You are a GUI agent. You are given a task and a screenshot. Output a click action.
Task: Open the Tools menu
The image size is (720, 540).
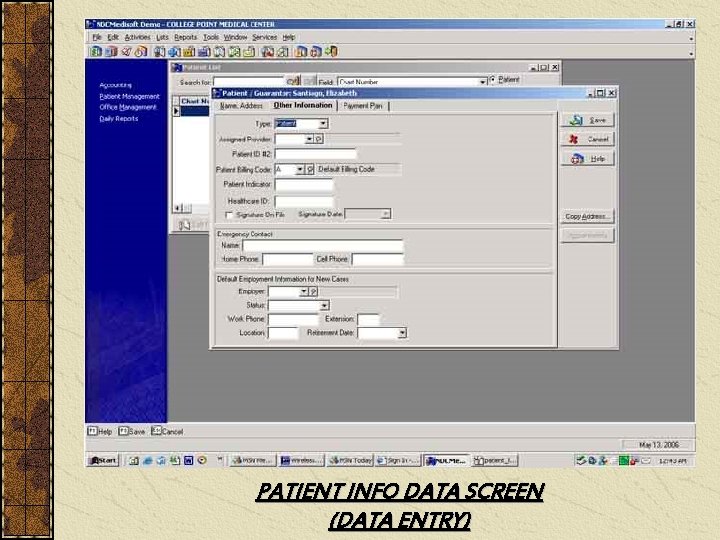[x=211, y=37]
